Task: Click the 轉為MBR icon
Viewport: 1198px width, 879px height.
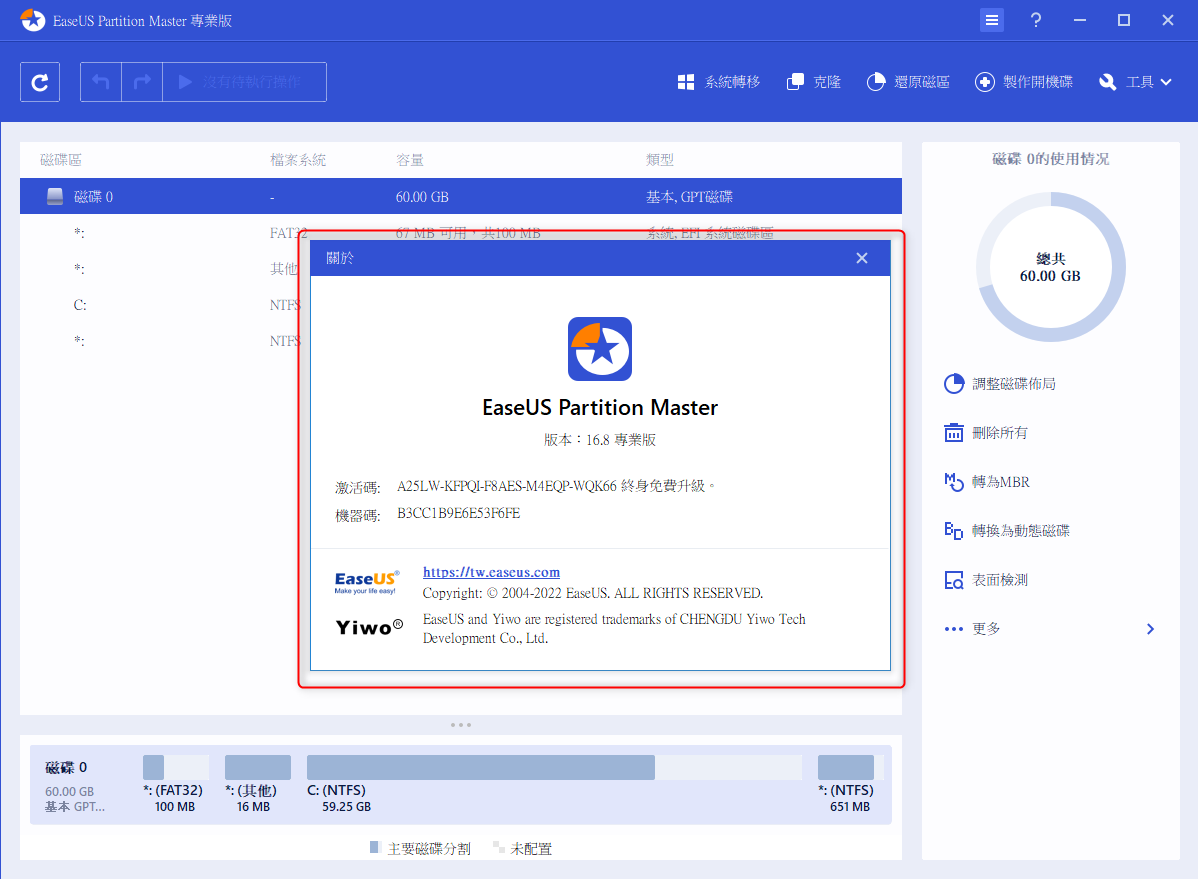Action: pyautogui.click(x=954, y=482)
